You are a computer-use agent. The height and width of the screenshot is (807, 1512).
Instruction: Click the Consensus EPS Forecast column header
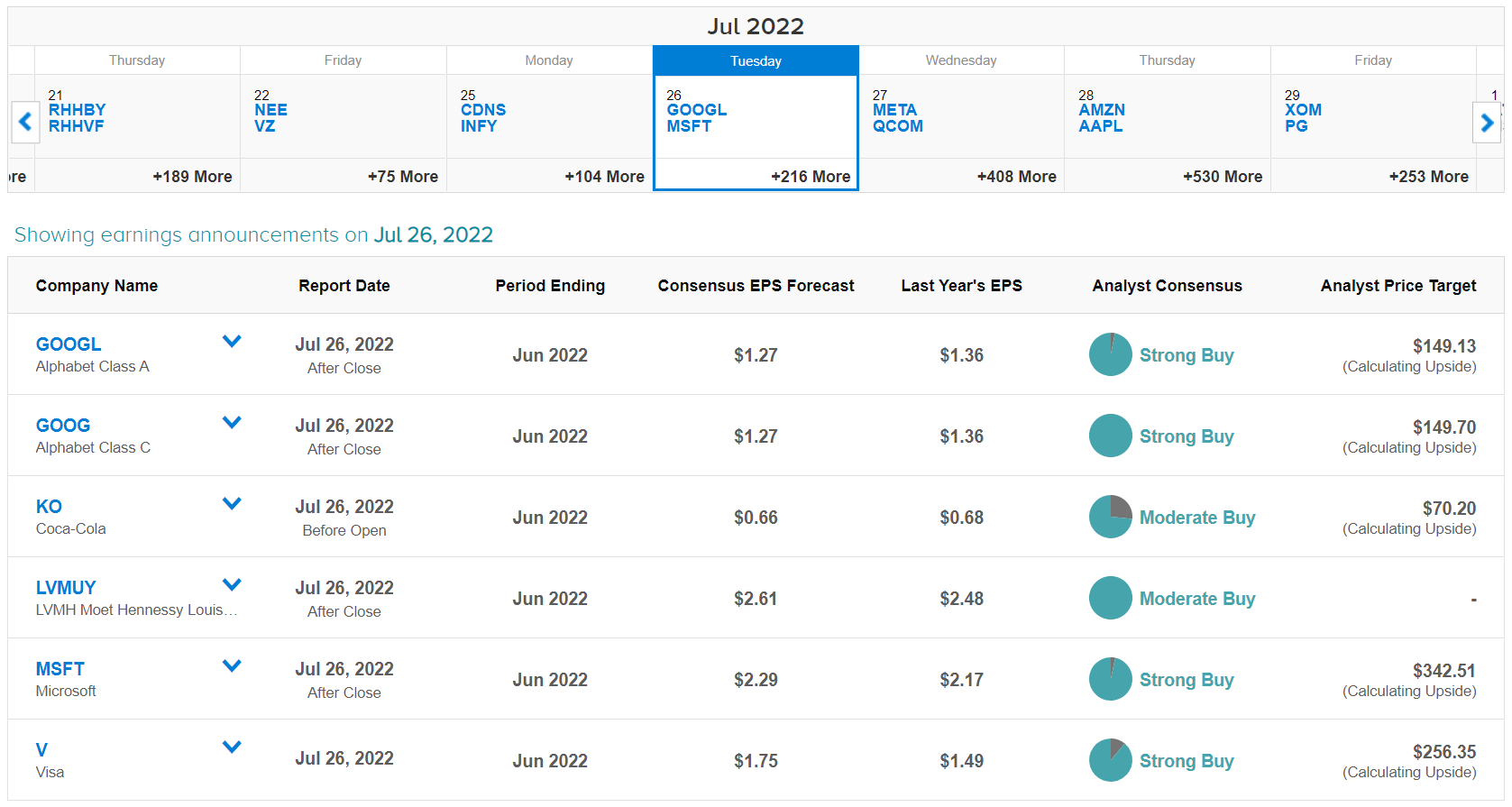756,286
